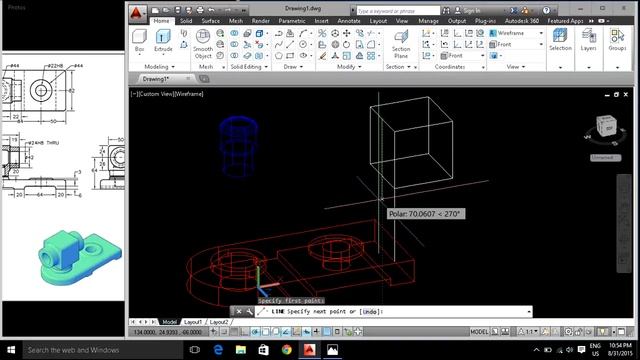Open the Selection panel button
This screenshot has height=360, width=640.
[560, 40]
